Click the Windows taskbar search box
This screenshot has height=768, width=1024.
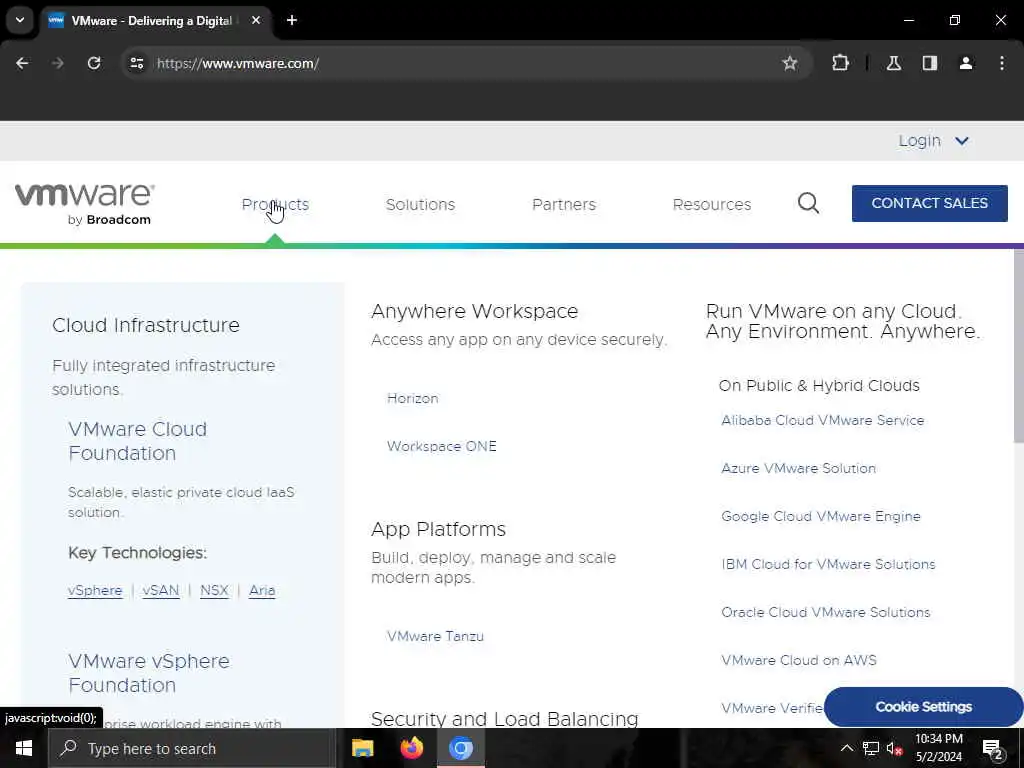191,748
